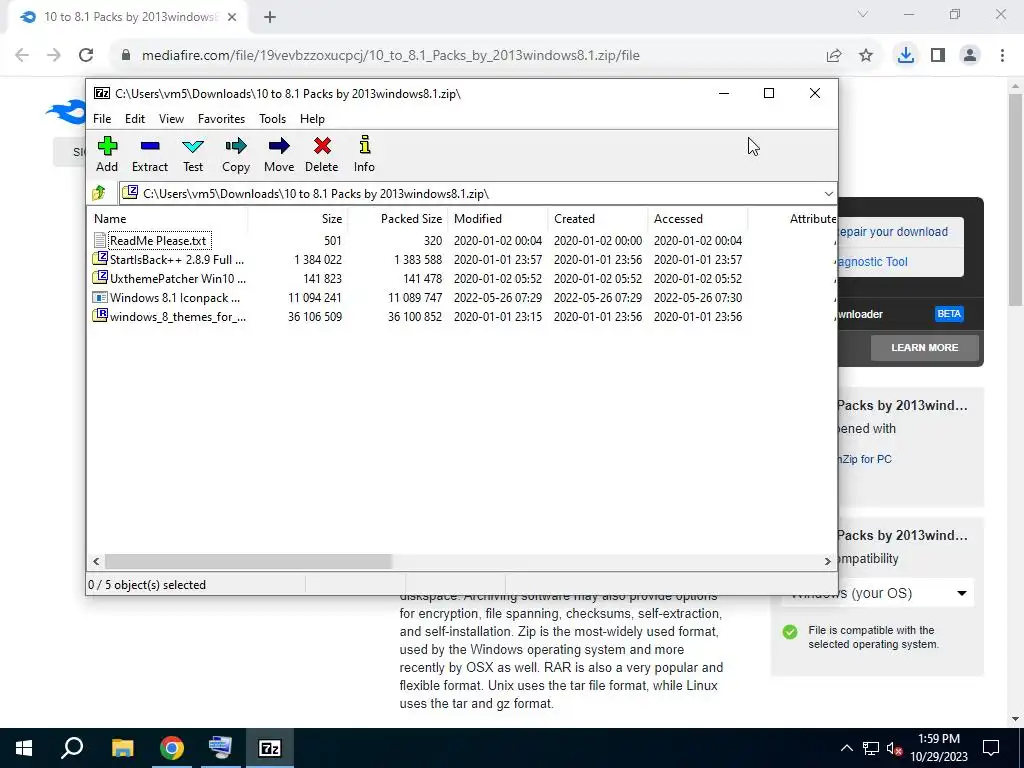The image size is (1024, 768).
Task: Open Chrome three-dot menu
Action: click(1002, 56)
